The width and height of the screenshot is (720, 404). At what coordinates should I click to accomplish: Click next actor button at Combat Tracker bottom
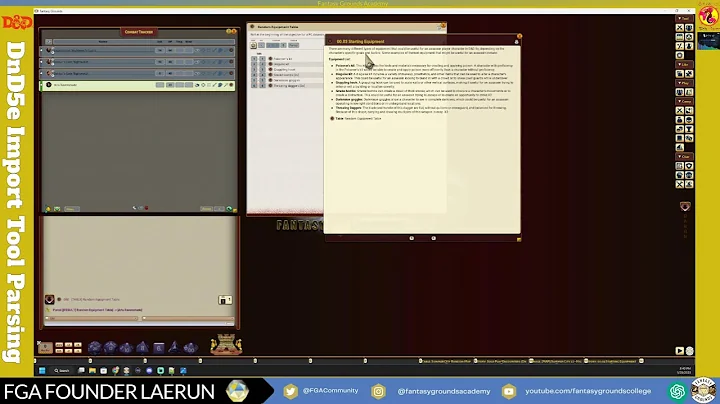coord(229,209)
